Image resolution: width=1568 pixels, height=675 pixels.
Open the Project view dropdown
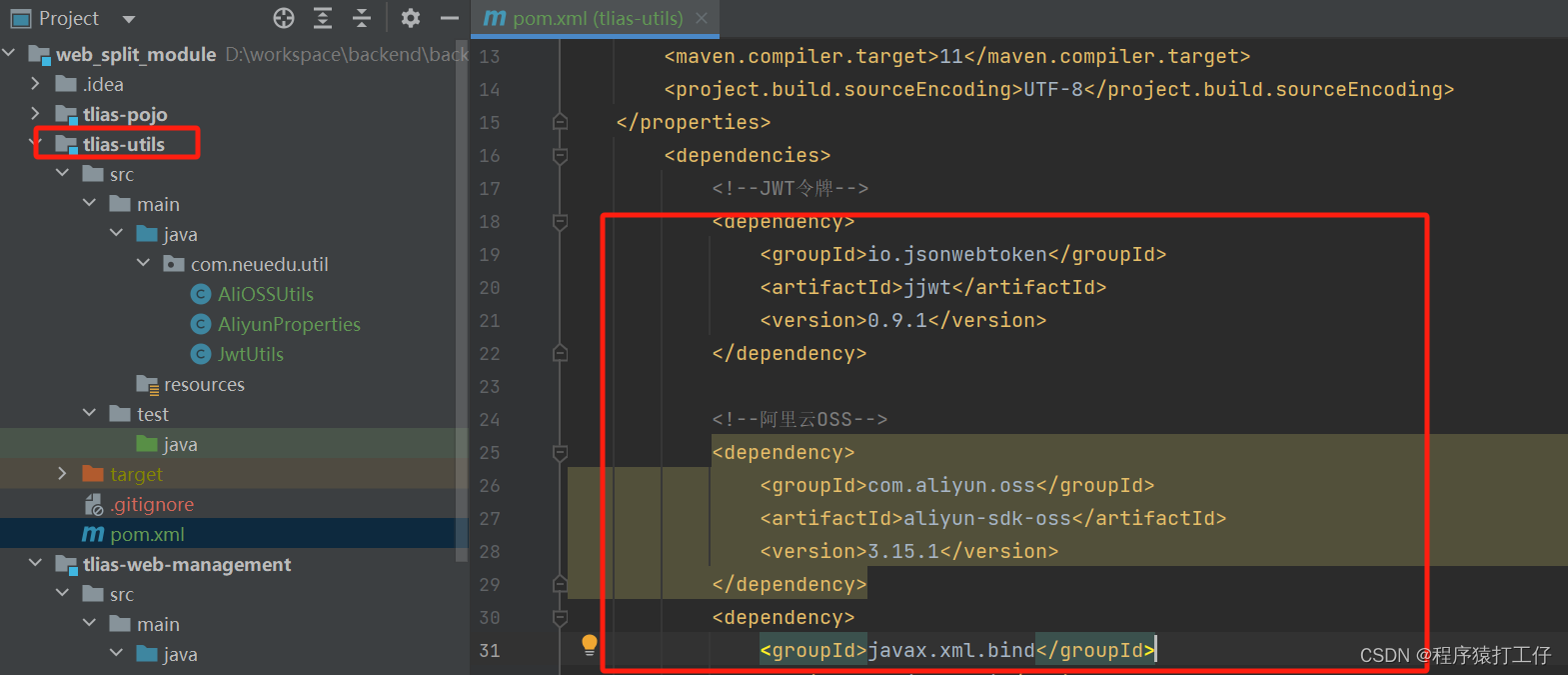click(128, 19)
